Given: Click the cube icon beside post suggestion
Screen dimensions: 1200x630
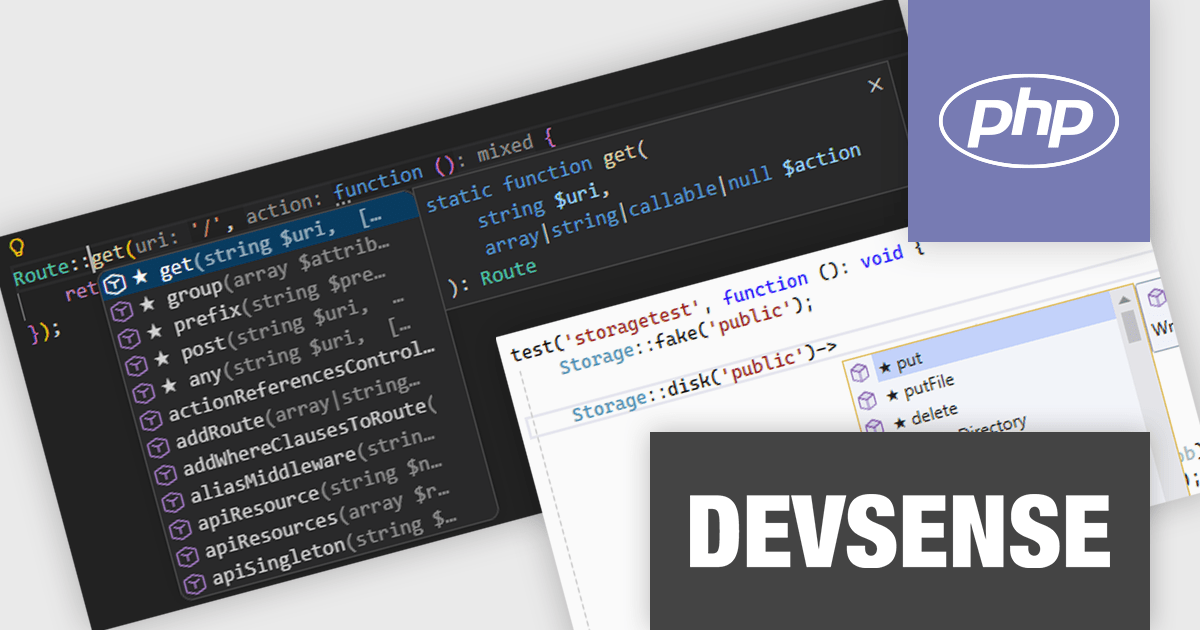Looking at the screenshot, I should 135,366.
